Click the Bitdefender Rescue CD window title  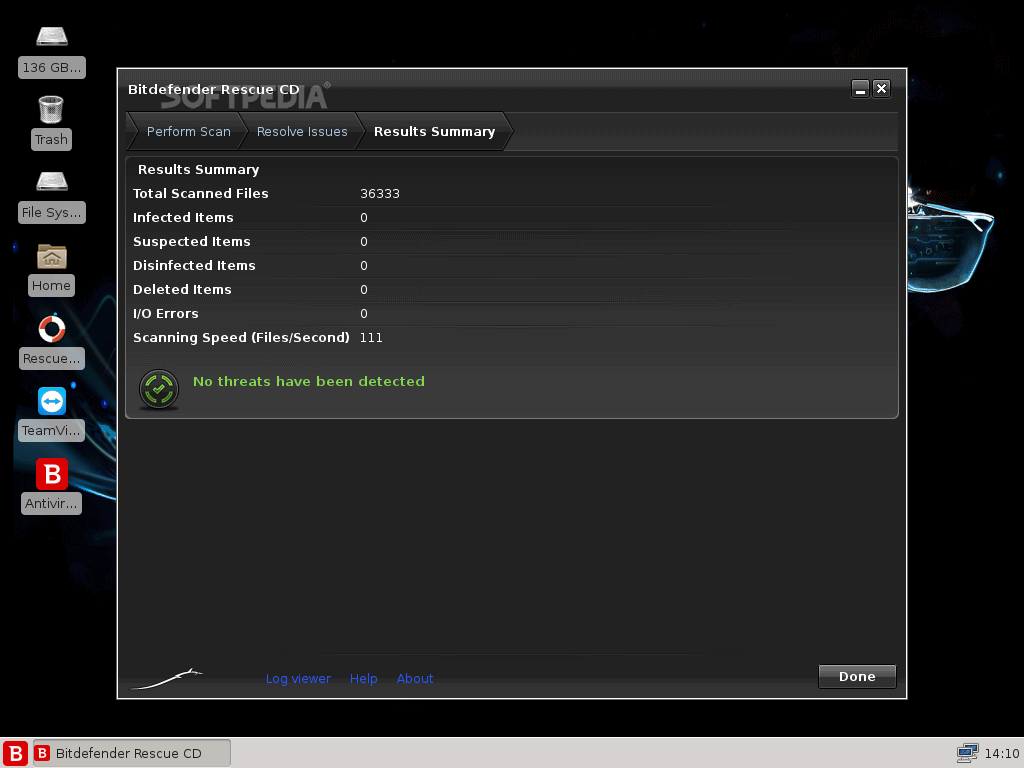coord(214,89)
